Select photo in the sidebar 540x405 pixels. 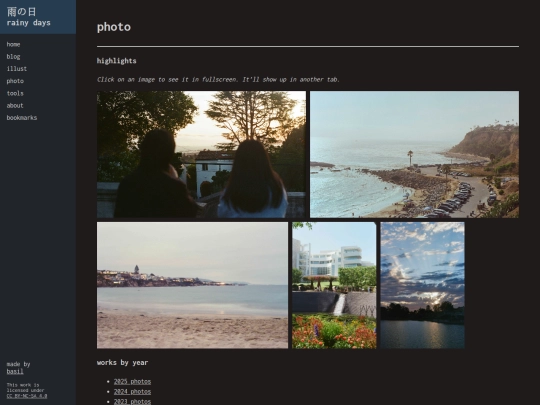click(15, 81)
